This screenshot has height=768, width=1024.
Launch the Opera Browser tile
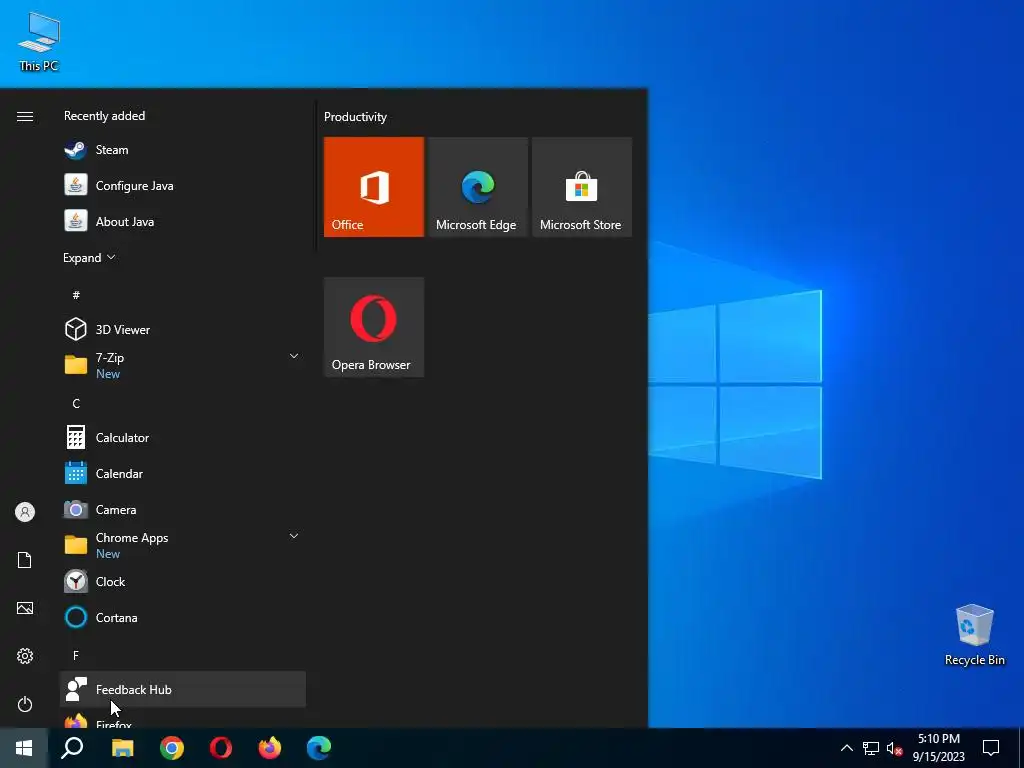(x=374, y=327)
